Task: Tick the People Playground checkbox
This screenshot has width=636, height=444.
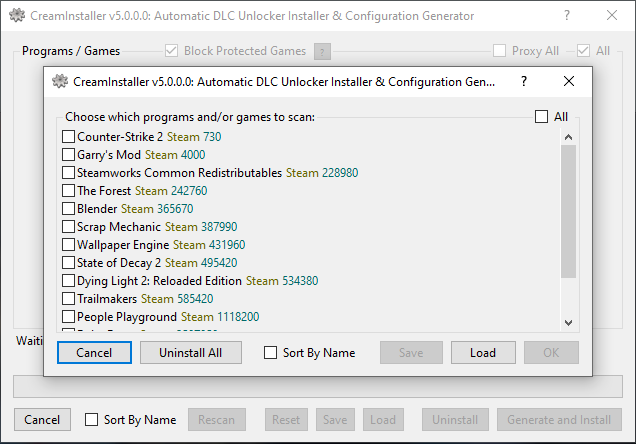Action: tap(68, 317)
